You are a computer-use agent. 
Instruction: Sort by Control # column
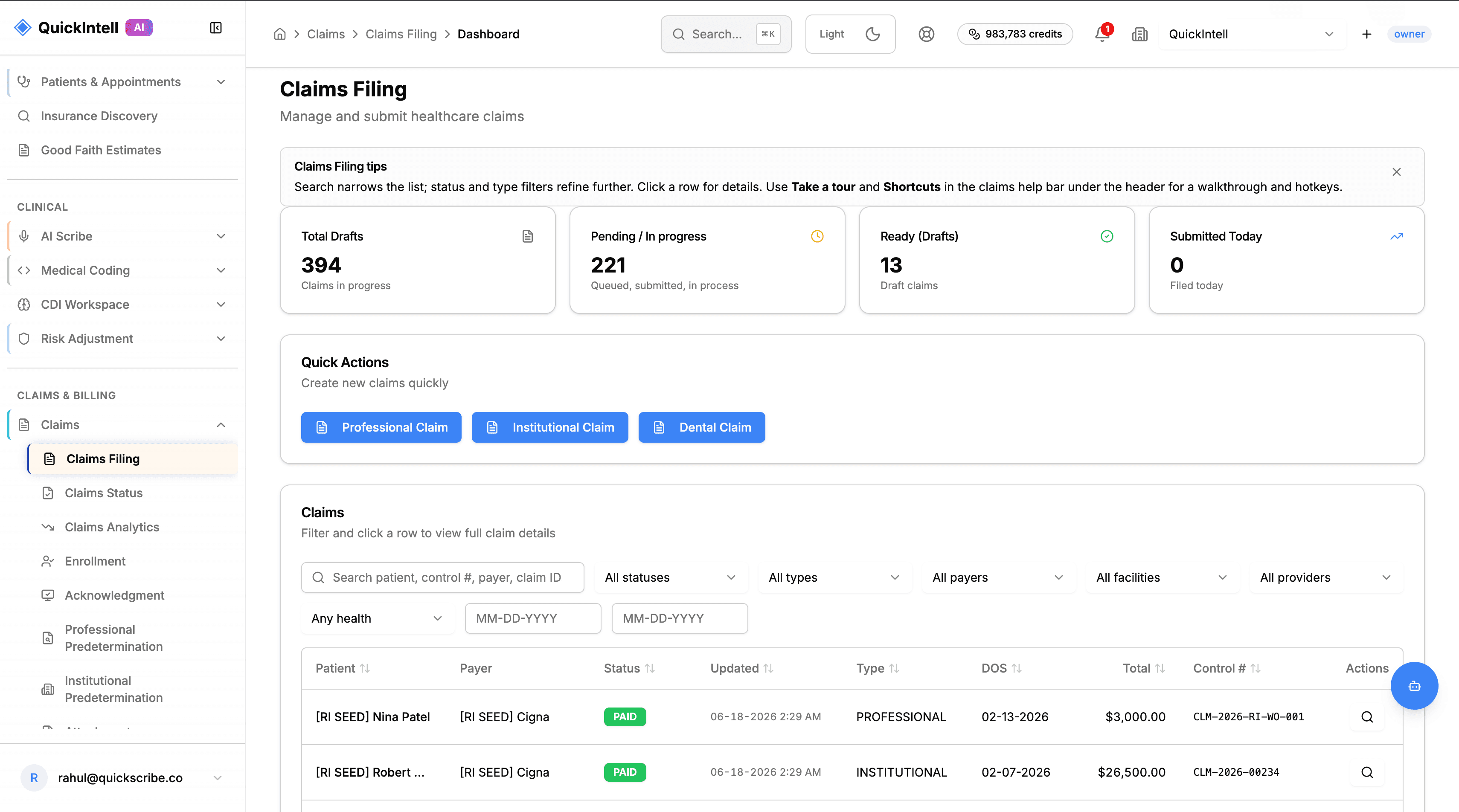[1227, 669]
